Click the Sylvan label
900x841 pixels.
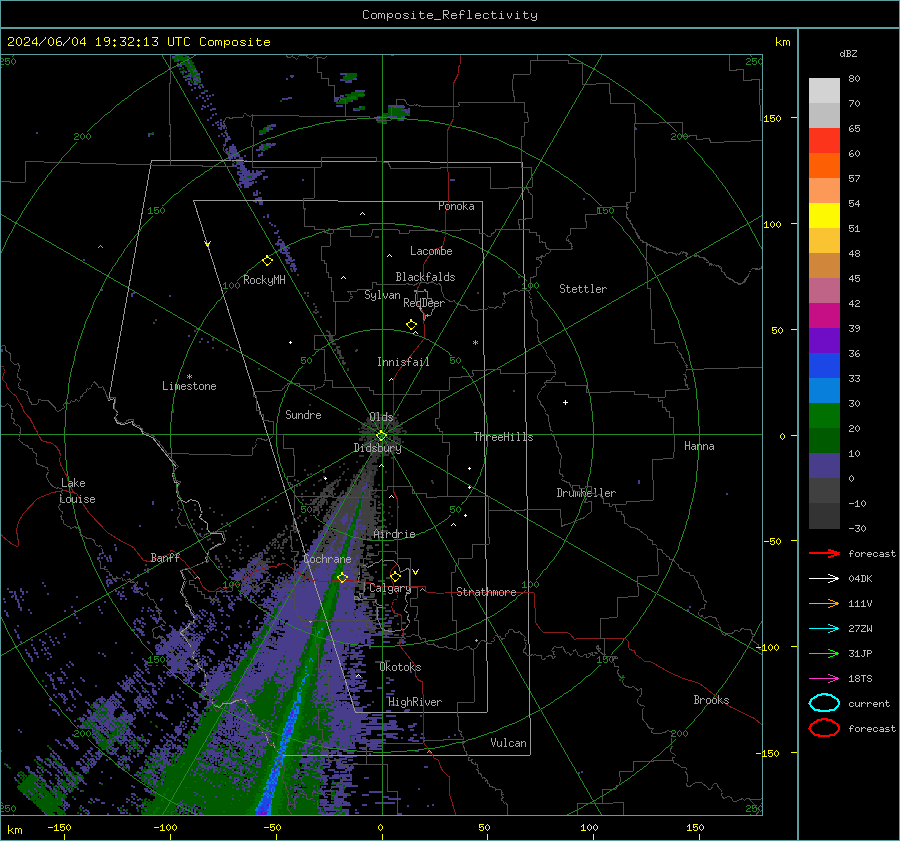coord(382,295)
